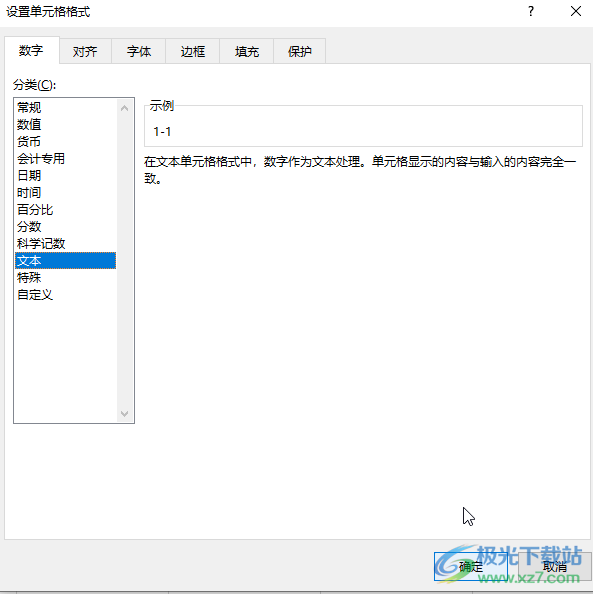Open the 字体 tab

(139, 51)
